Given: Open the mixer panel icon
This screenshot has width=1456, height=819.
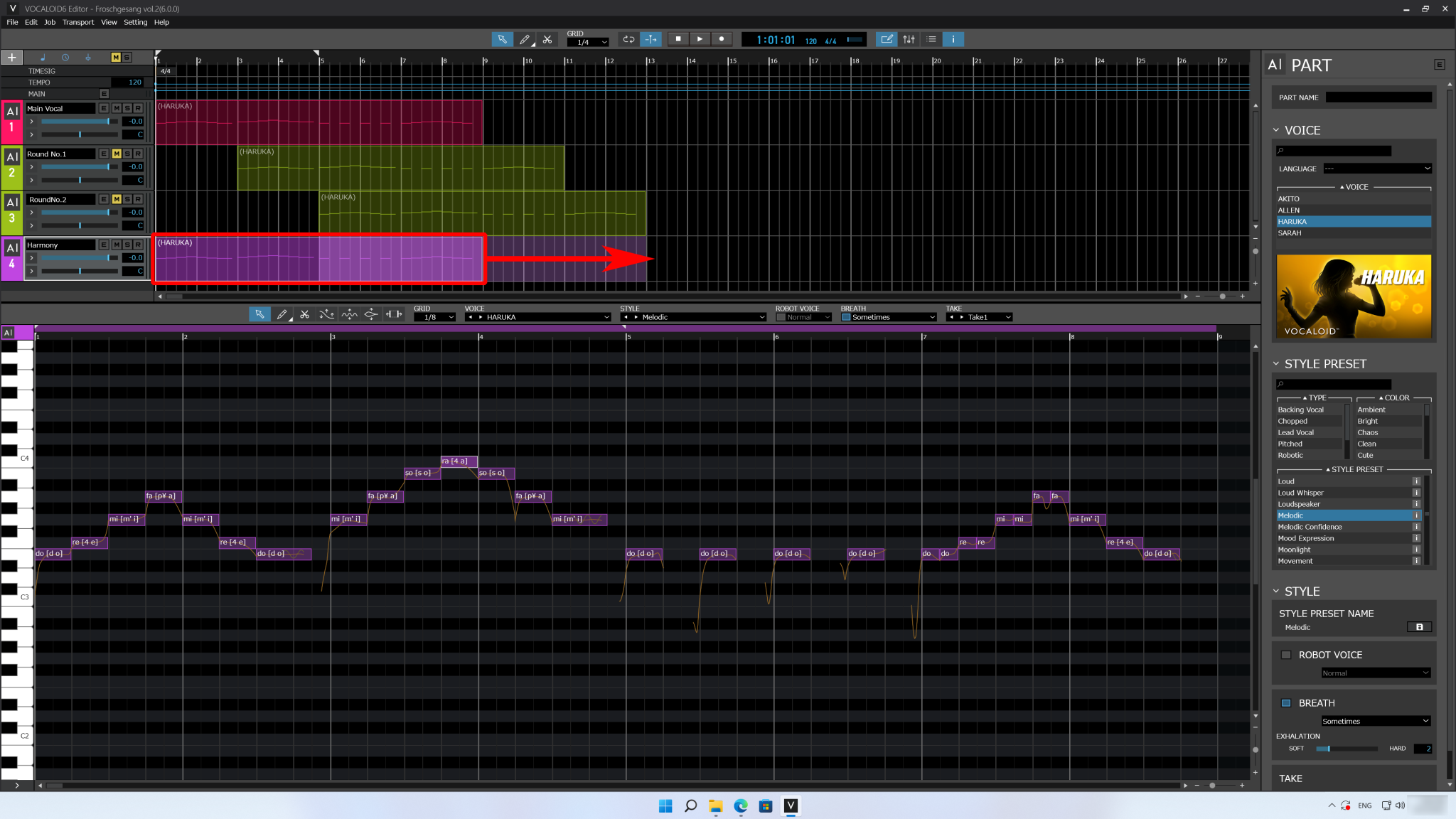Looking at the screenshot, I should [909, 39].
